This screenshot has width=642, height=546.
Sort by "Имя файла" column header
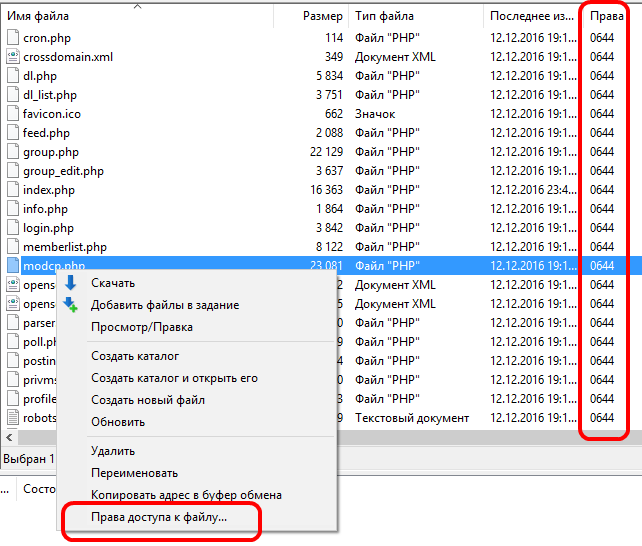coord(40,17)
